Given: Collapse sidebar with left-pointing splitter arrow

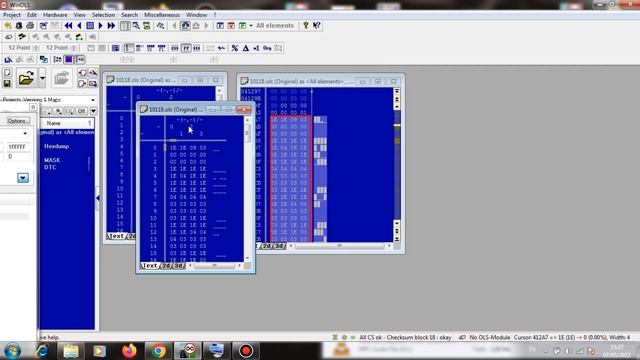Looking at the screenshot, I should 98,198.
